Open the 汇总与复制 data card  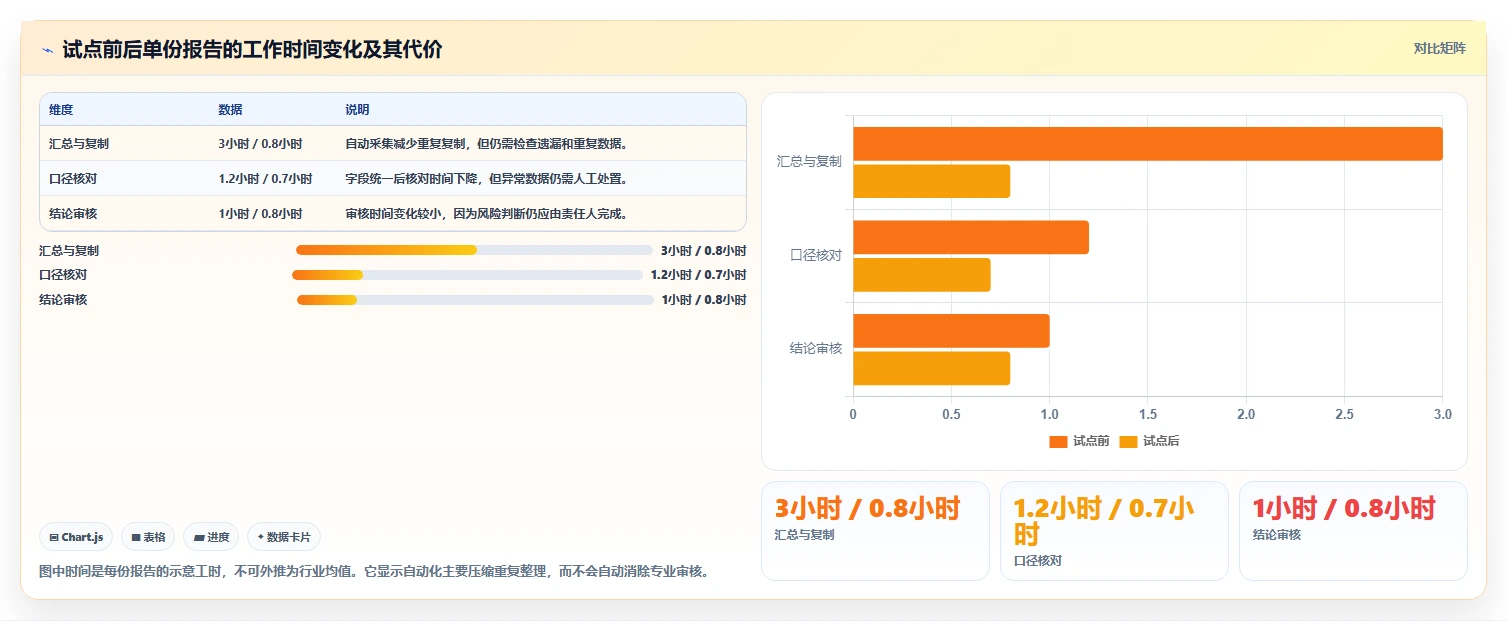[875, 531]
